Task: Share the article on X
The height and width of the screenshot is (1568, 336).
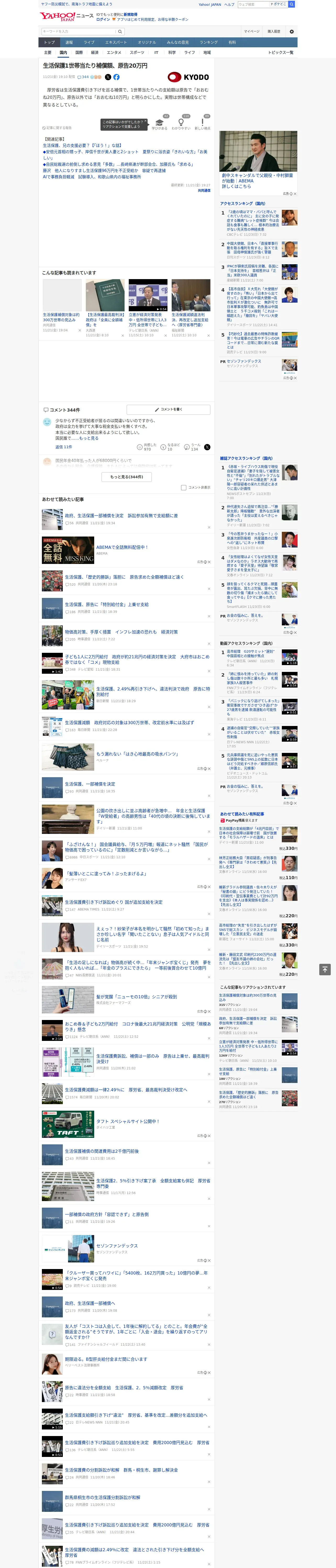Action: 108,77
